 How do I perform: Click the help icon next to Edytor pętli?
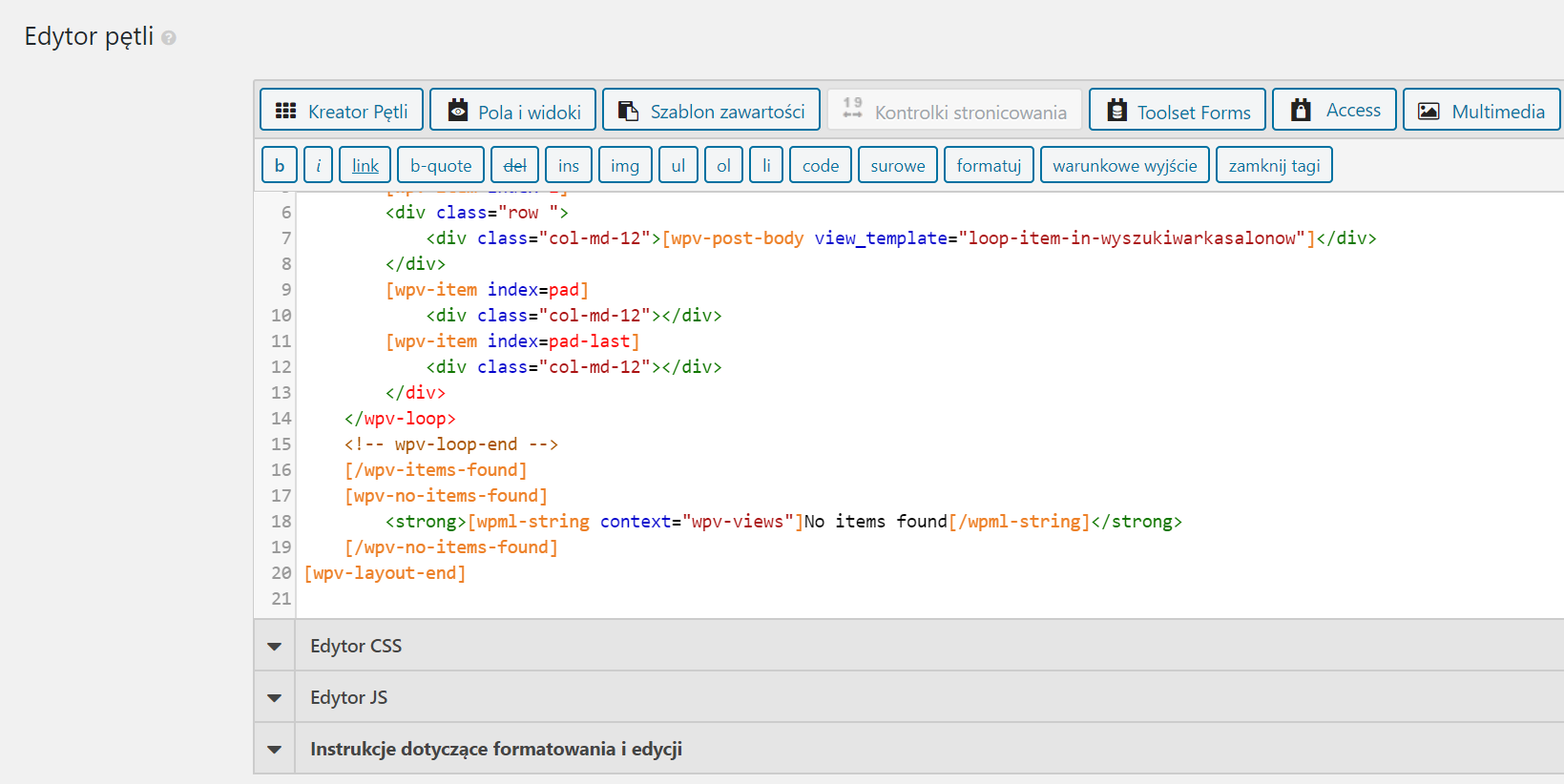pos(169,38)
